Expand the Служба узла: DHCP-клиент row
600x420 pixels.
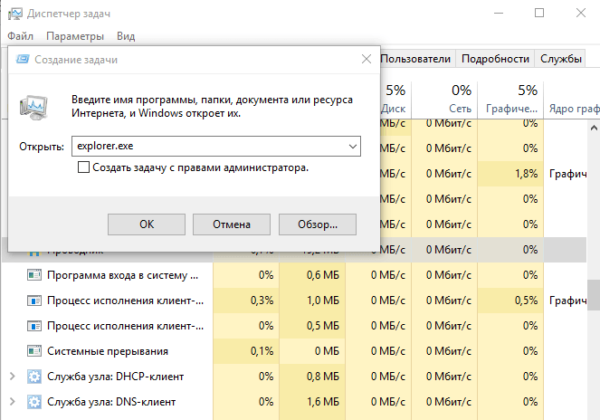tap(12, 376)
